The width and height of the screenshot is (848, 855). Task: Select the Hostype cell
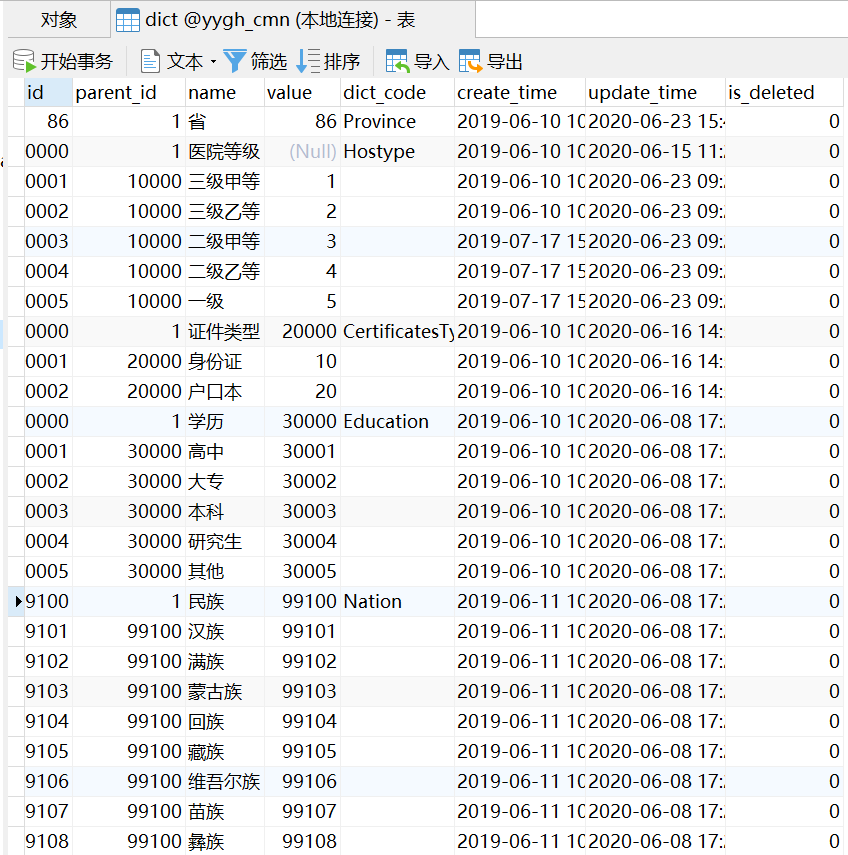397,151
